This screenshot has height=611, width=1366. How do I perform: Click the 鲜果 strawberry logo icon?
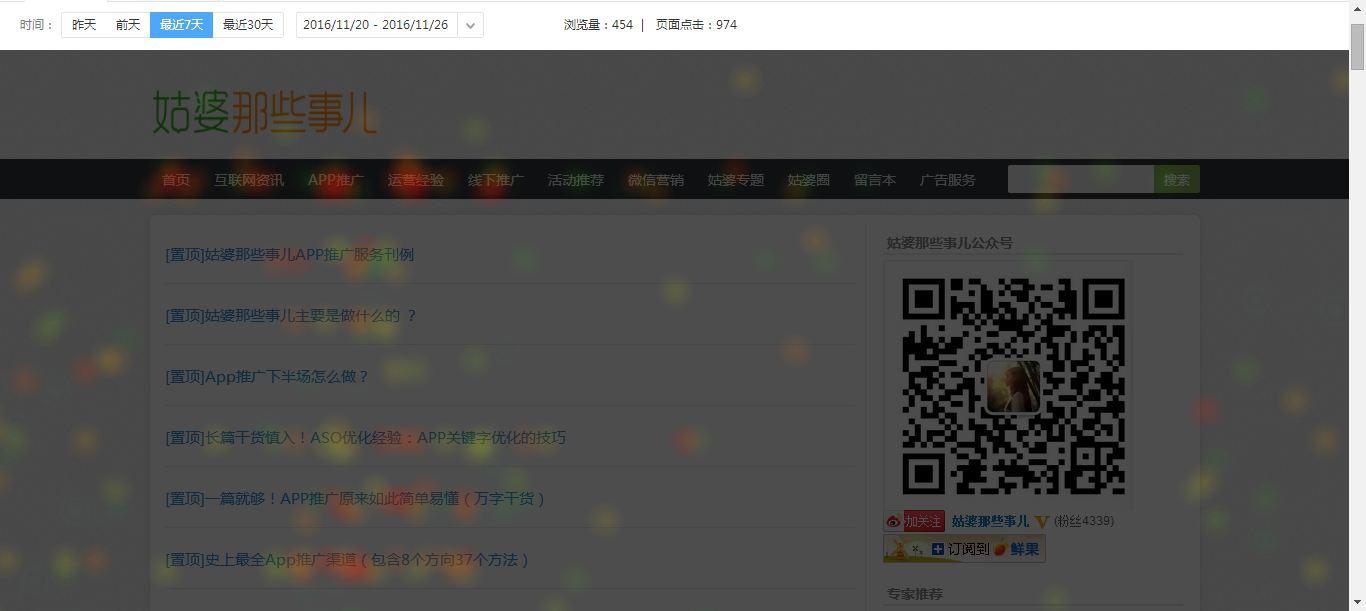pyautogui.click(x=1000, y=549)
